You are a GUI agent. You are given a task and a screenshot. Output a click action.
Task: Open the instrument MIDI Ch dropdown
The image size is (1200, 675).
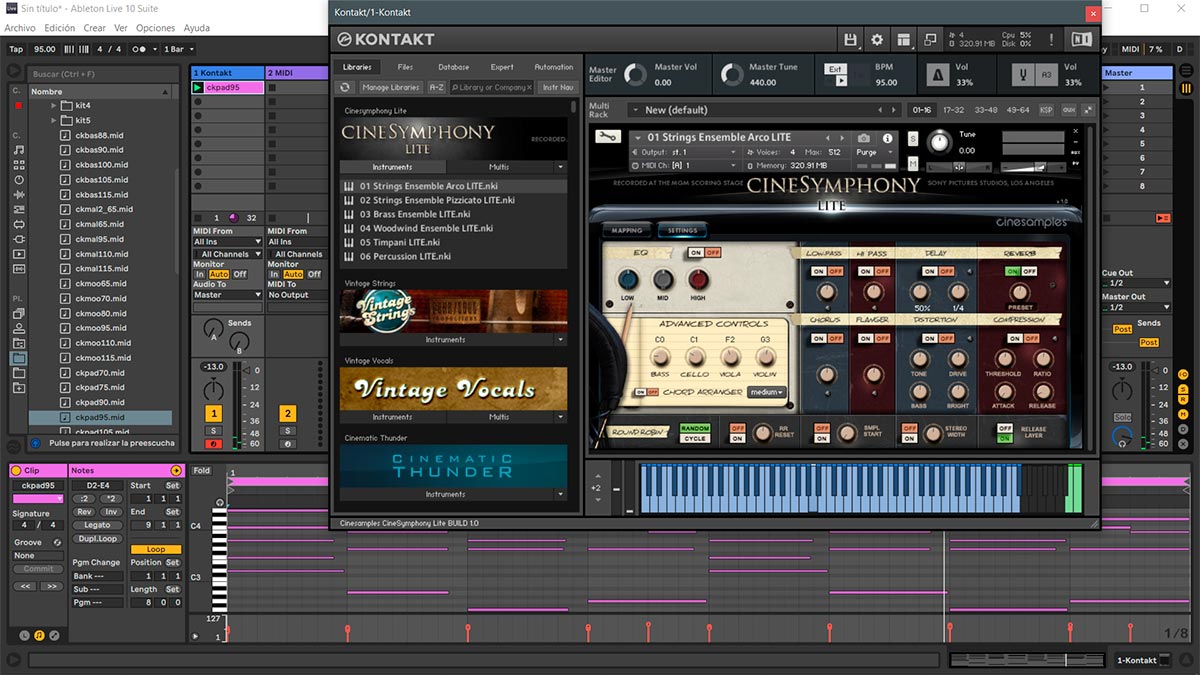point(686,165)
